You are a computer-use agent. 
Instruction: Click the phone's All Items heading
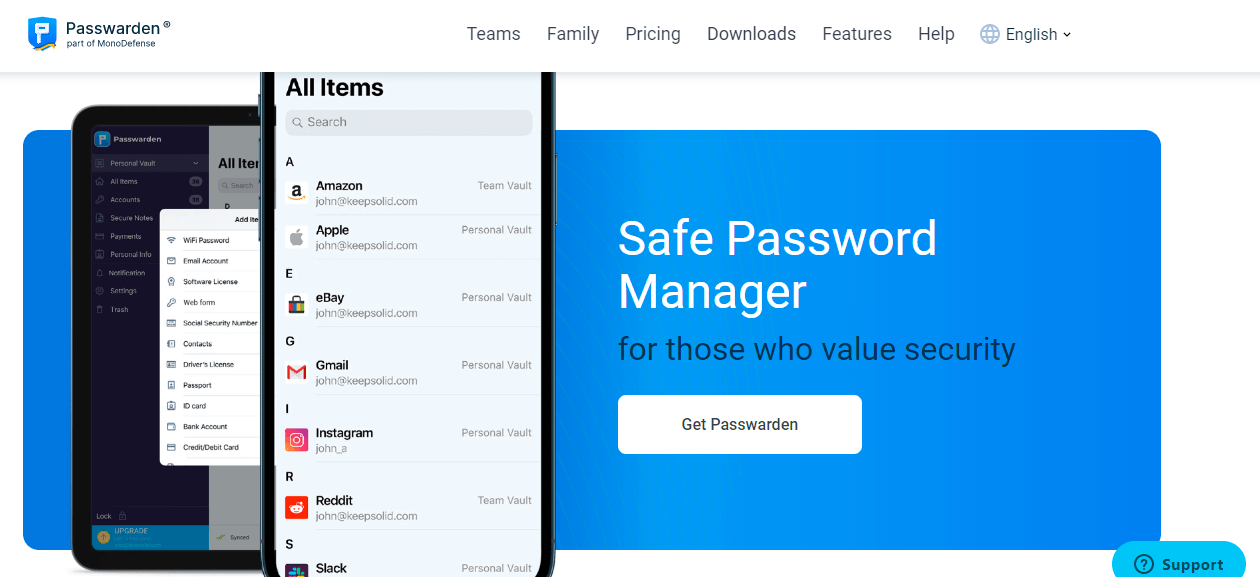(335, 88)
